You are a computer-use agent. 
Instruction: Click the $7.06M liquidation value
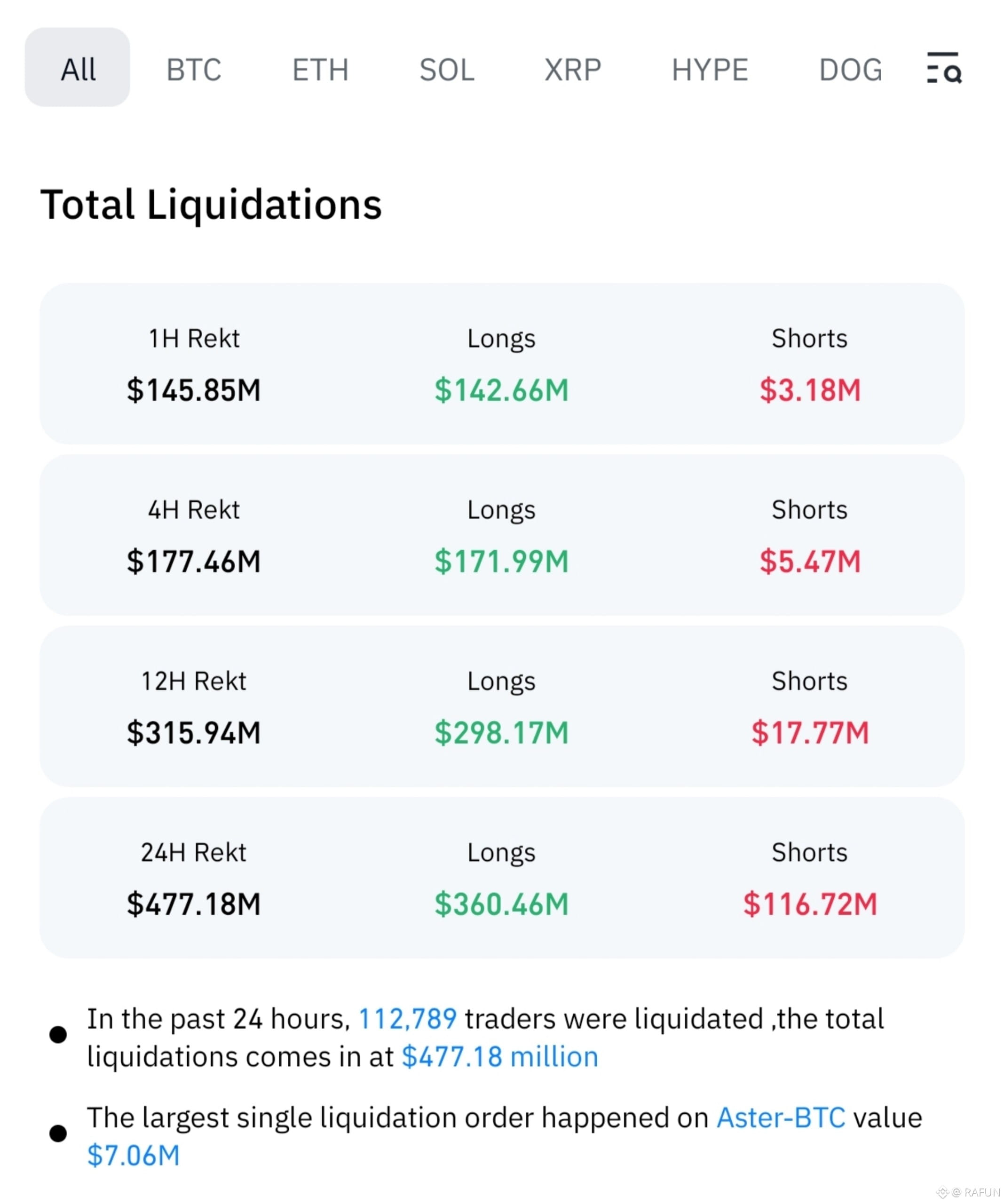point(134,1155)
